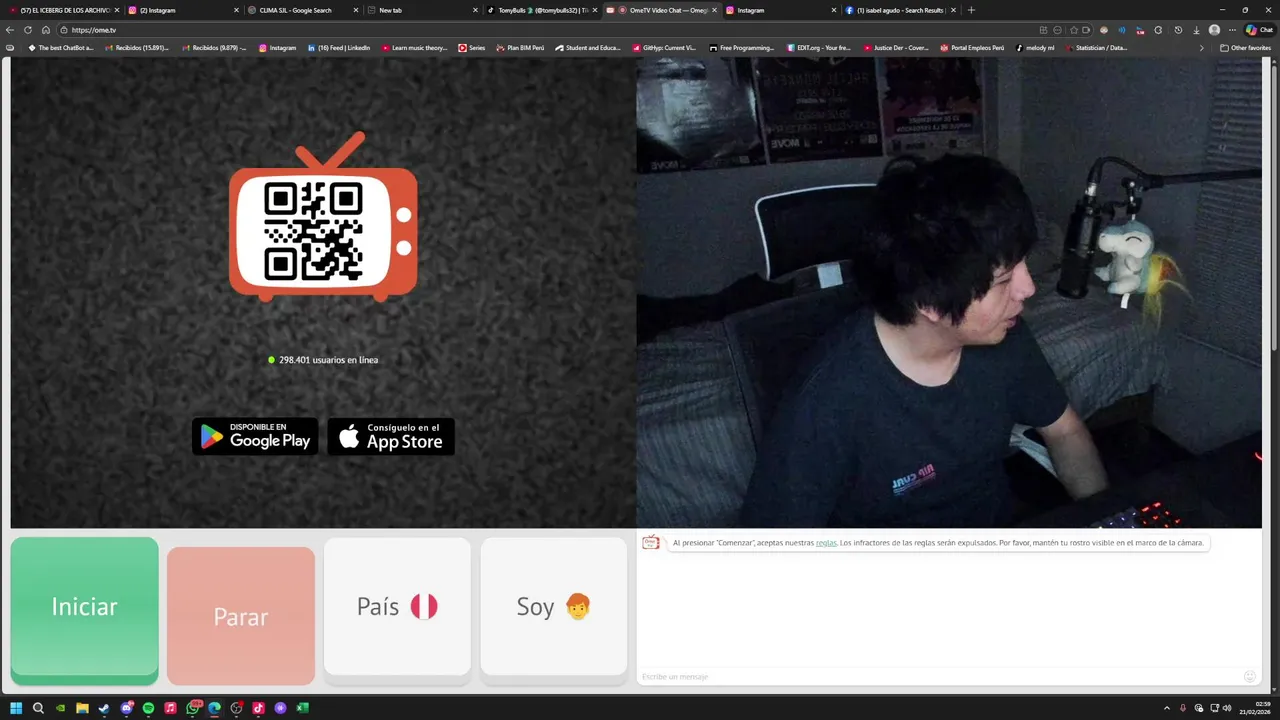Image resolution: width=1280 pixels, height=720 pixels.
Task: Open the browser three-dot settings menu
Action: [1232, 30]
